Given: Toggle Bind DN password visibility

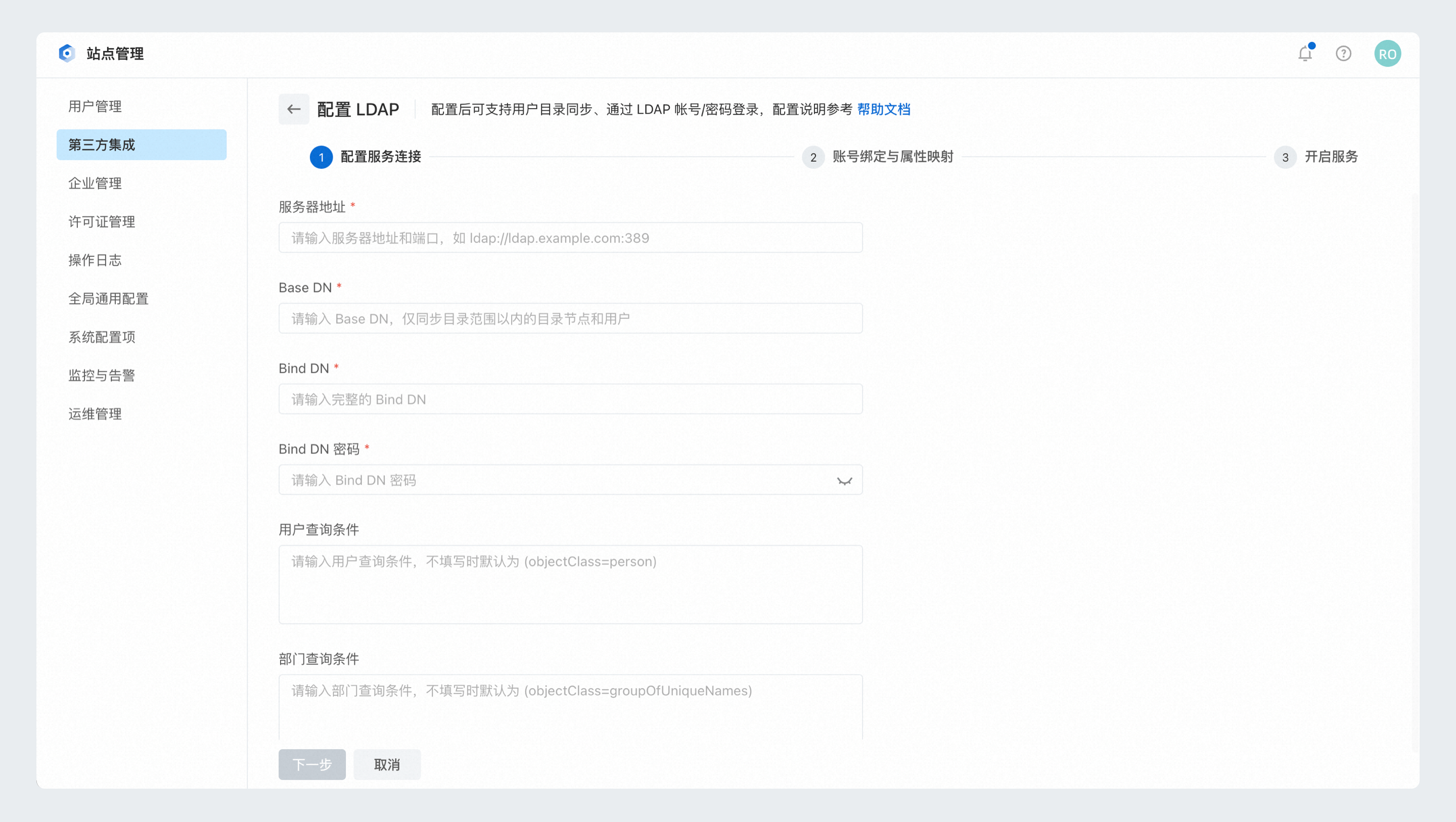Looking at the screenshot, I should pyautogui.click(x=844, y=481).
